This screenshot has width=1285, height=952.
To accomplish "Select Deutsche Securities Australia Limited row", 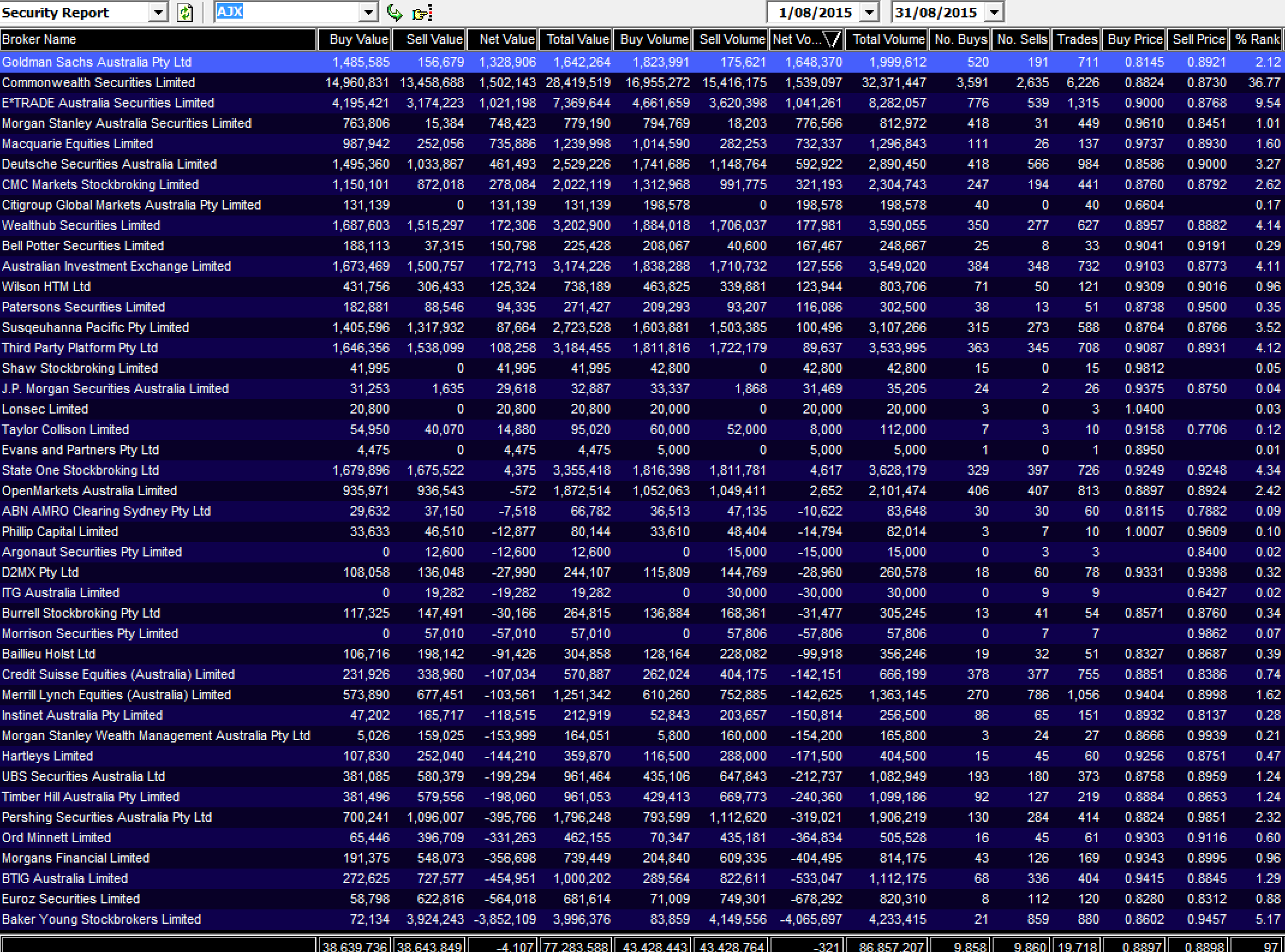I will pos(641,164).
